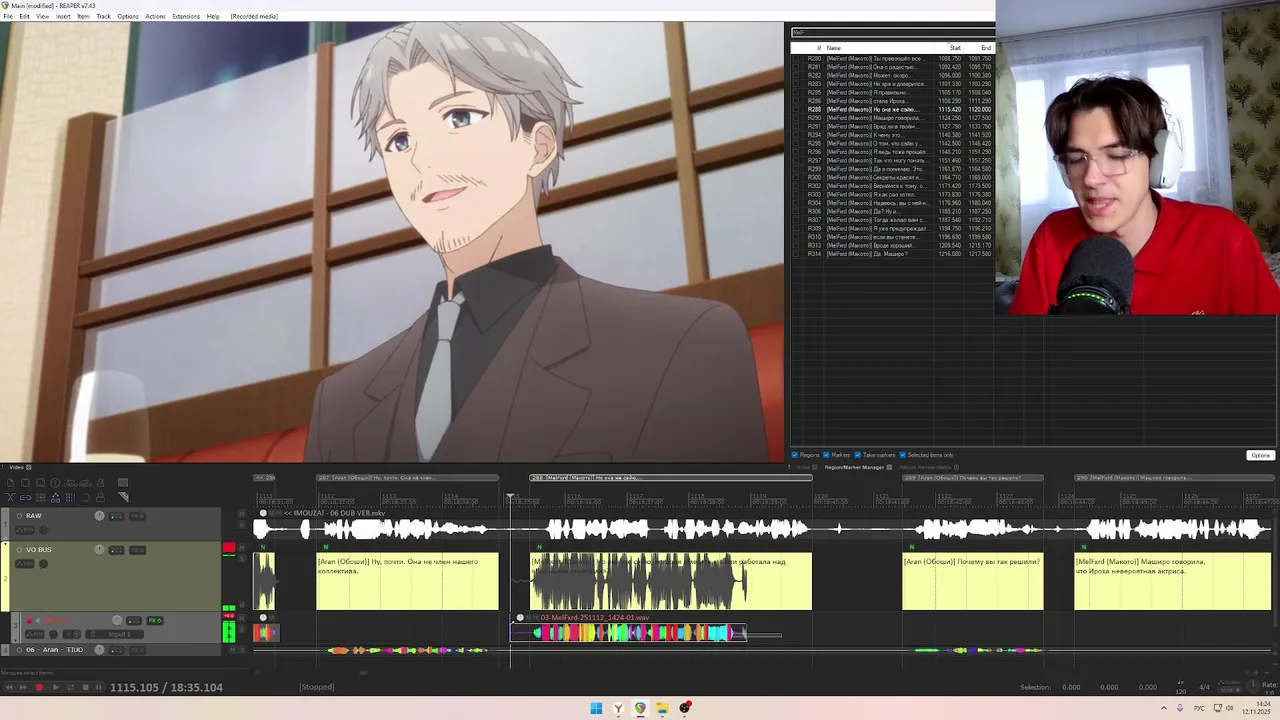Mute the RAW track
The image size is (1280, 720).
[x=242, y=513]
